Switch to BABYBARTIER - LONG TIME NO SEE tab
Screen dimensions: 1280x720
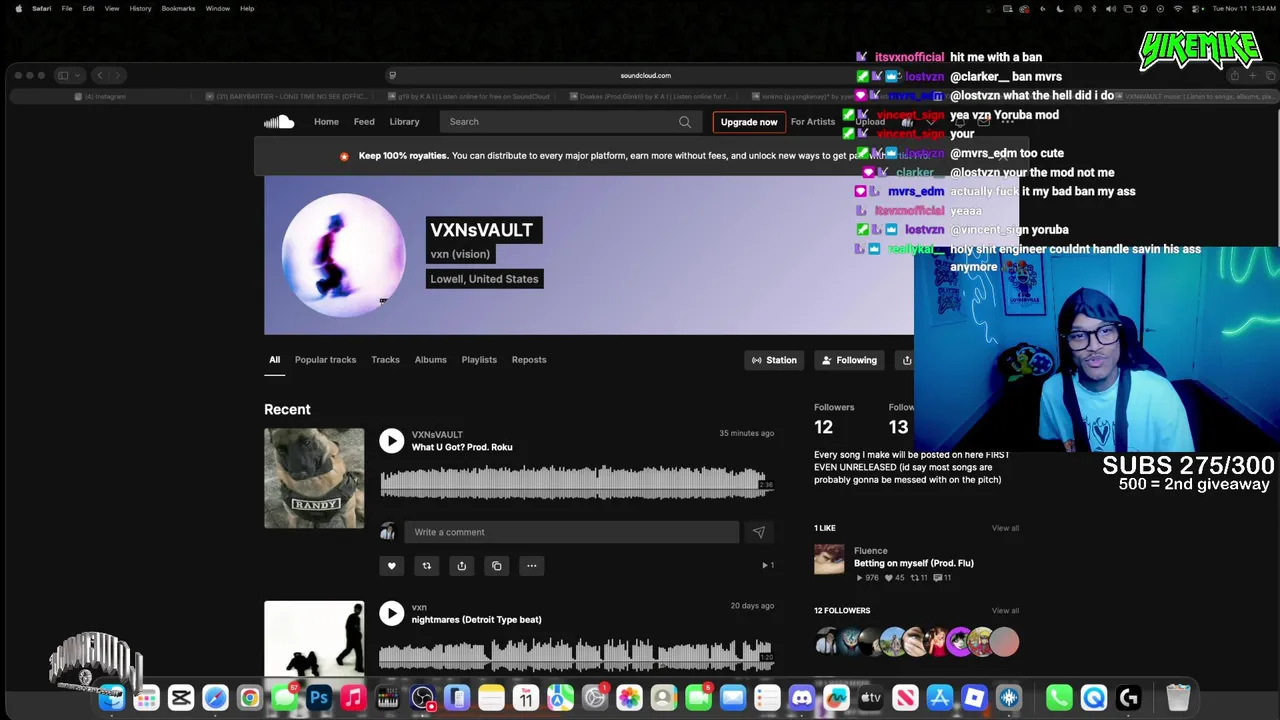point(285,97)
